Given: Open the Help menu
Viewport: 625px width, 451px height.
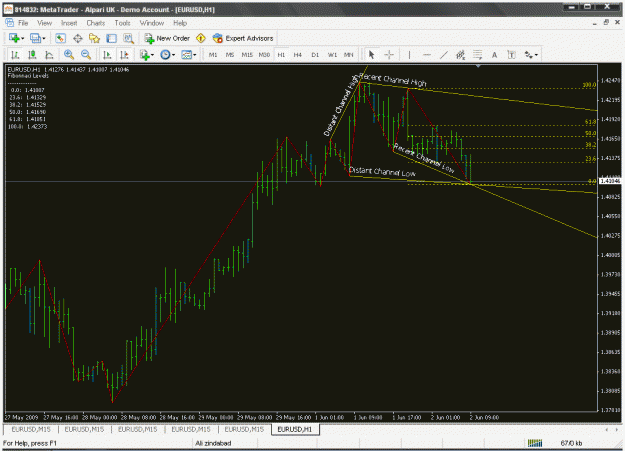Looking at the screenshot, I should (x=180, y=23).
